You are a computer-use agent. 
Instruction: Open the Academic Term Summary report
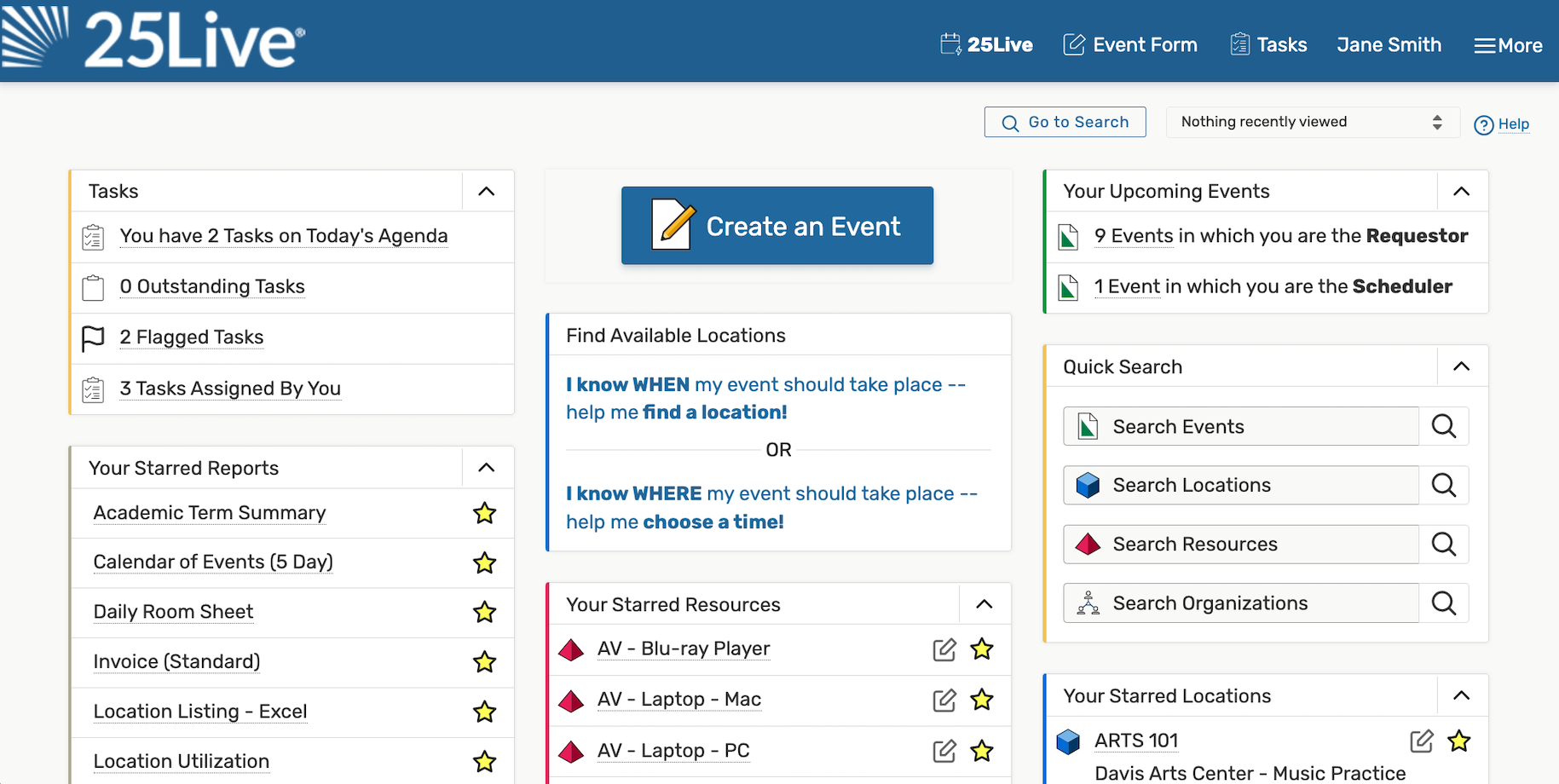pyautogui.click(x=210, y=513)
